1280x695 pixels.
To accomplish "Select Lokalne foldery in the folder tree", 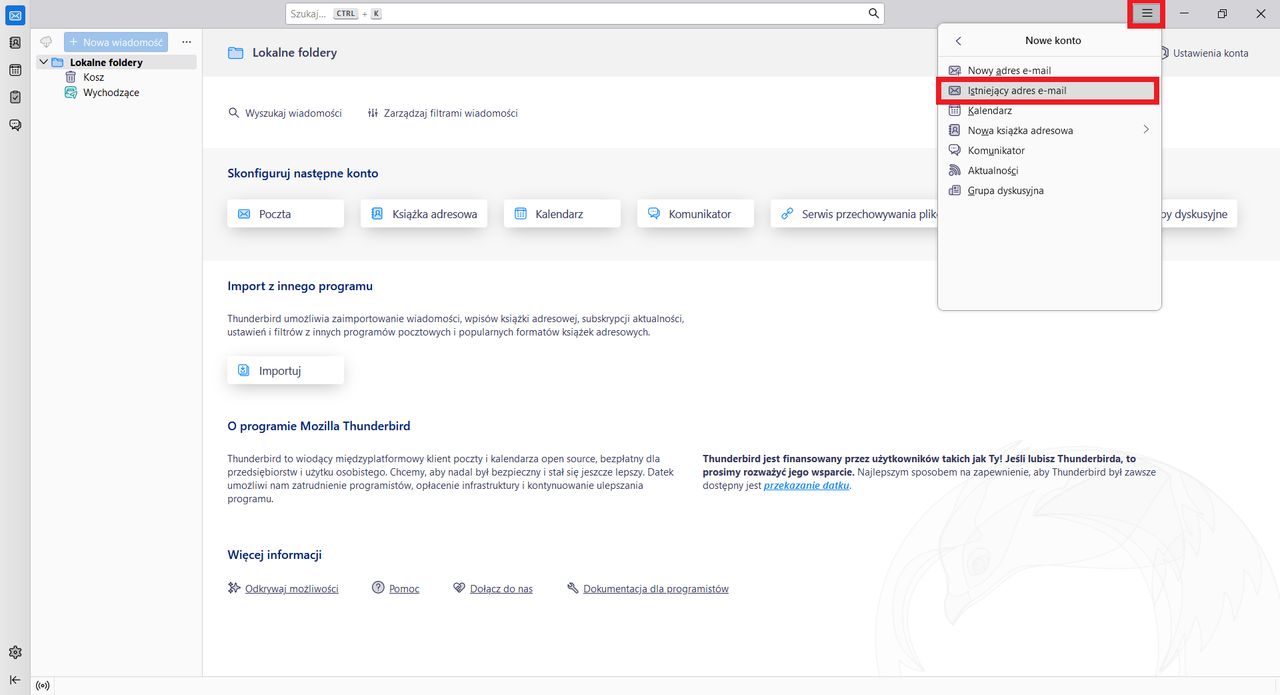I will click(x=116, y=62).
